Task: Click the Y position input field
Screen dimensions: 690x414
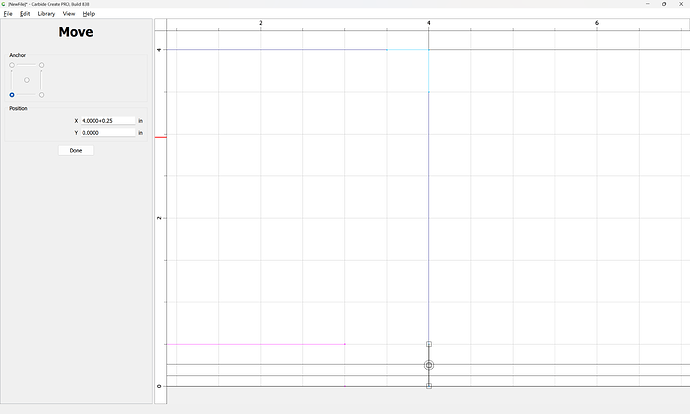Action: pyautogui.click(x=107, y=132)
